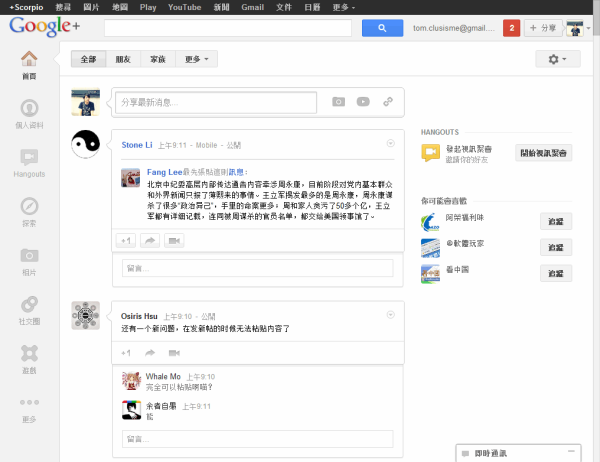Click the tom.clusisme@gmail account email

454,28
